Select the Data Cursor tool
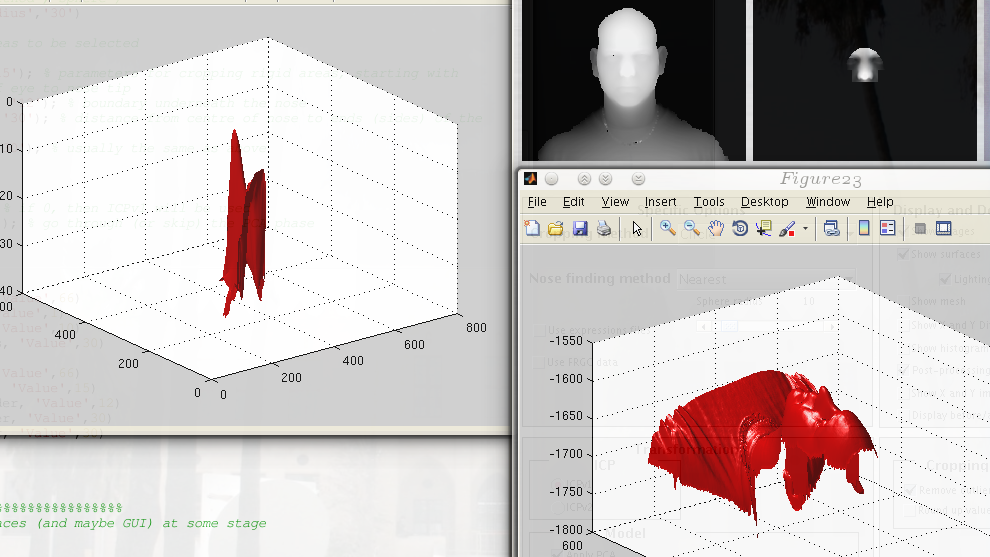 (763, 229)
